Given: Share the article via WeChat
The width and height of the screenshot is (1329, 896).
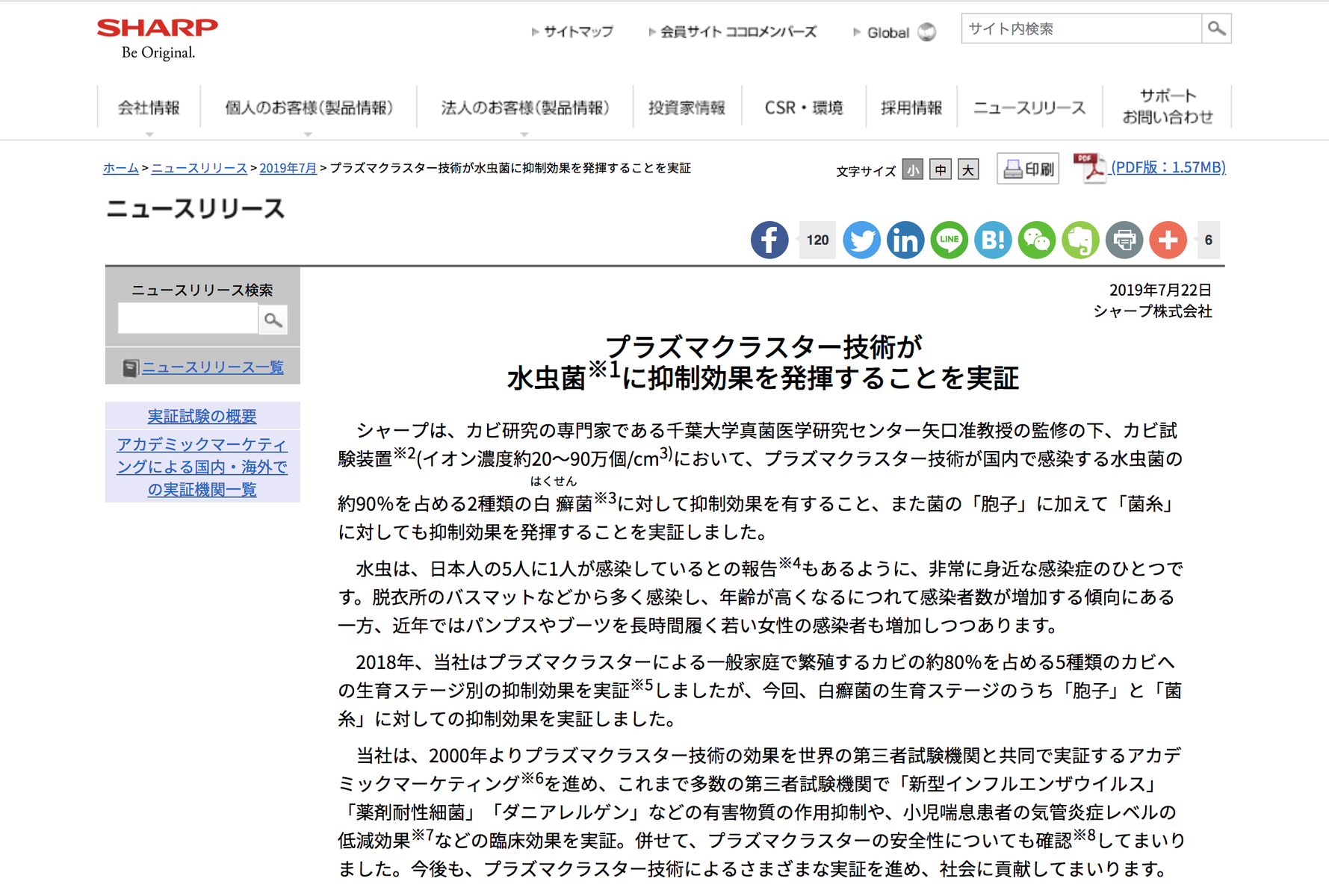Looking at the screenshot, I should [x=1037, y=240].
